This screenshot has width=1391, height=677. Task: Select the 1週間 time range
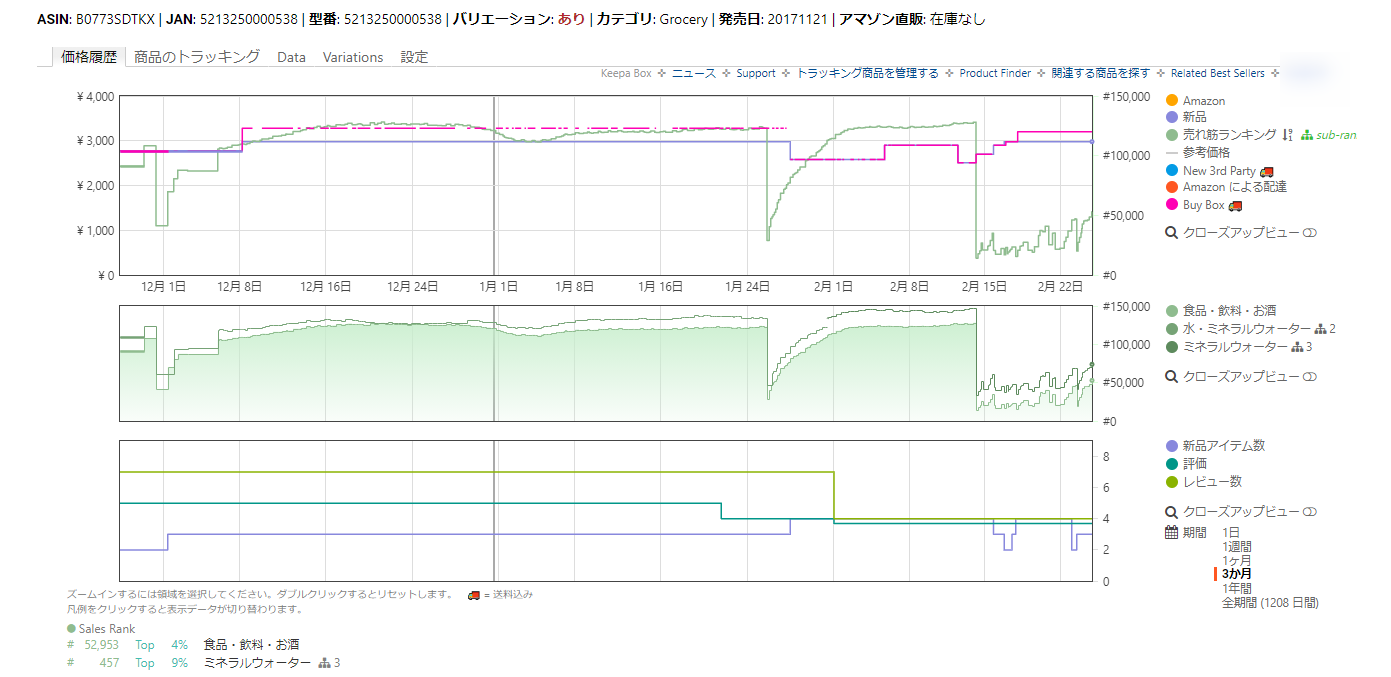point(1237,547)
